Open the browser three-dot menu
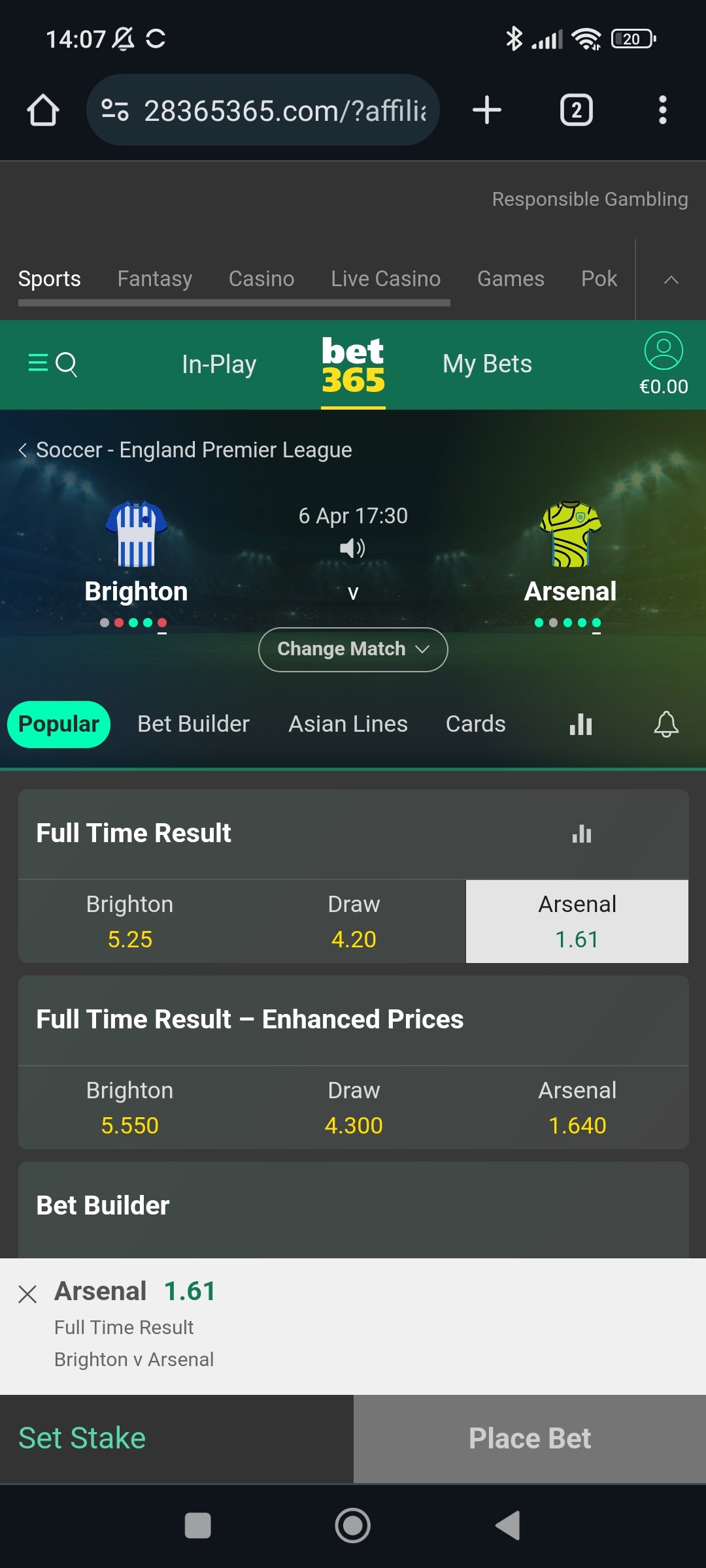This screenshot has height=1568, width=706. pyautogui.click(x=662, y=110)
